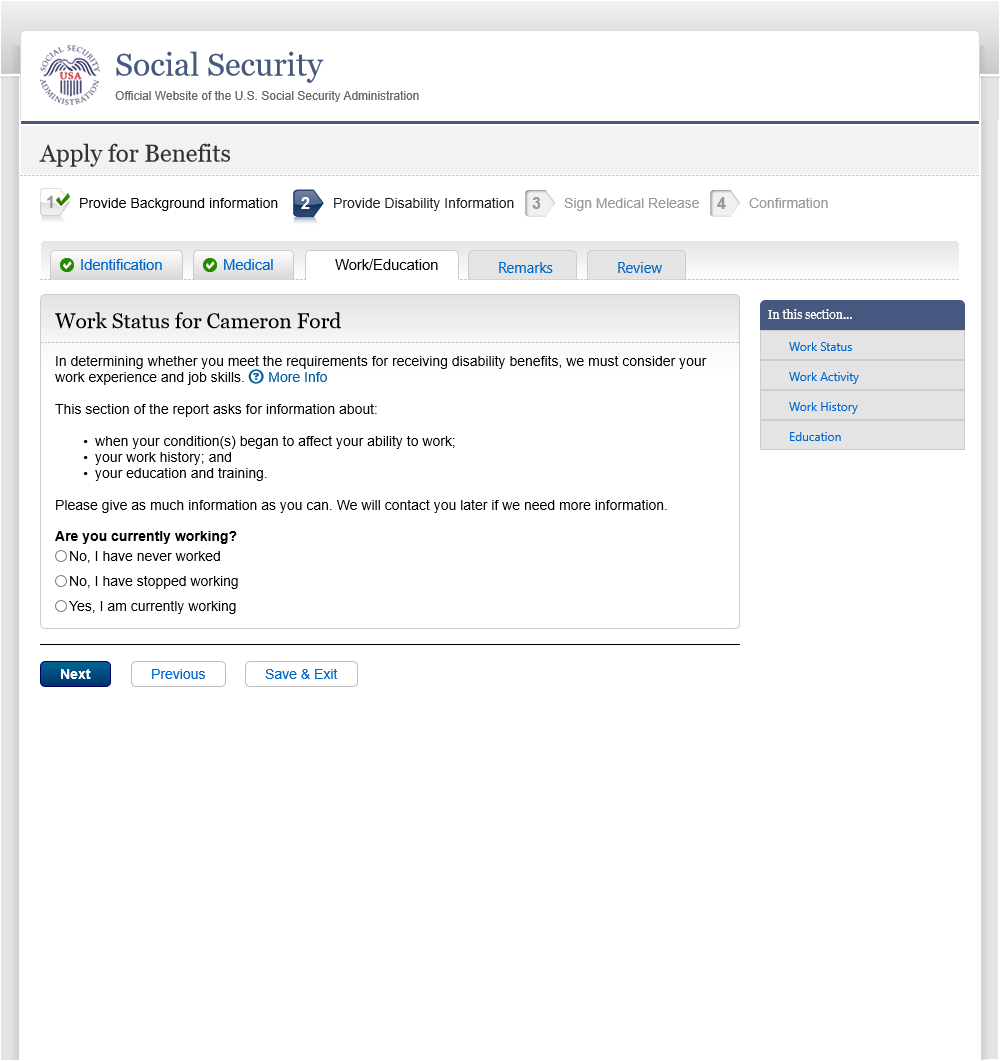Select "Yes, I am currently working"

coord(61,606)
